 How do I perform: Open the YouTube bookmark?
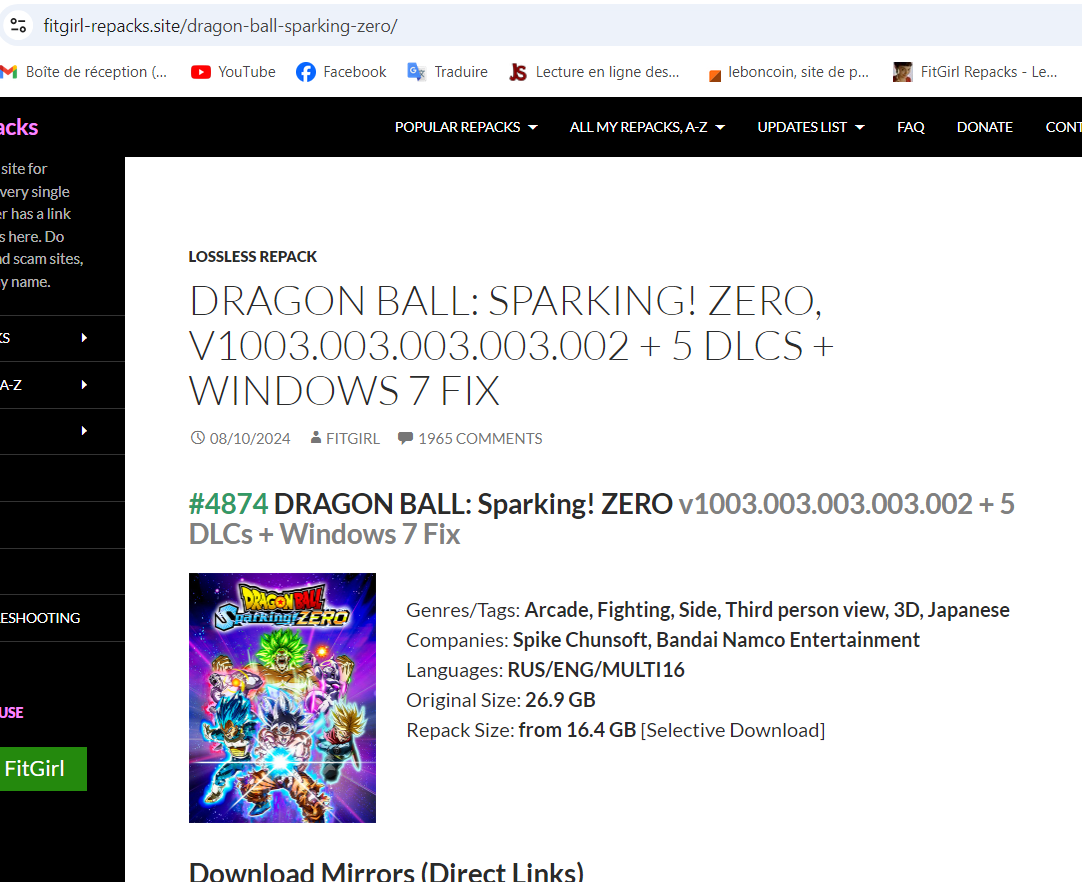click(233, 72)
